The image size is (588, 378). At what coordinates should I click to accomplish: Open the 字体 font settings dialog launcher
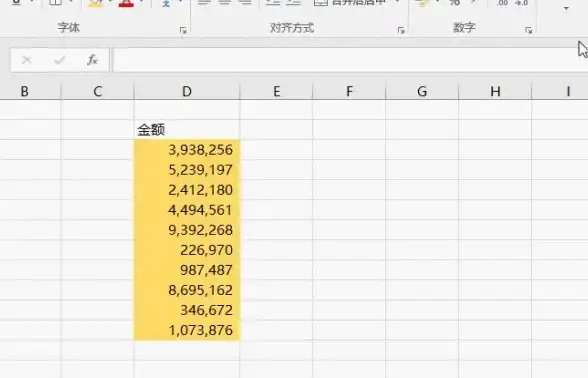click(183, 30)
